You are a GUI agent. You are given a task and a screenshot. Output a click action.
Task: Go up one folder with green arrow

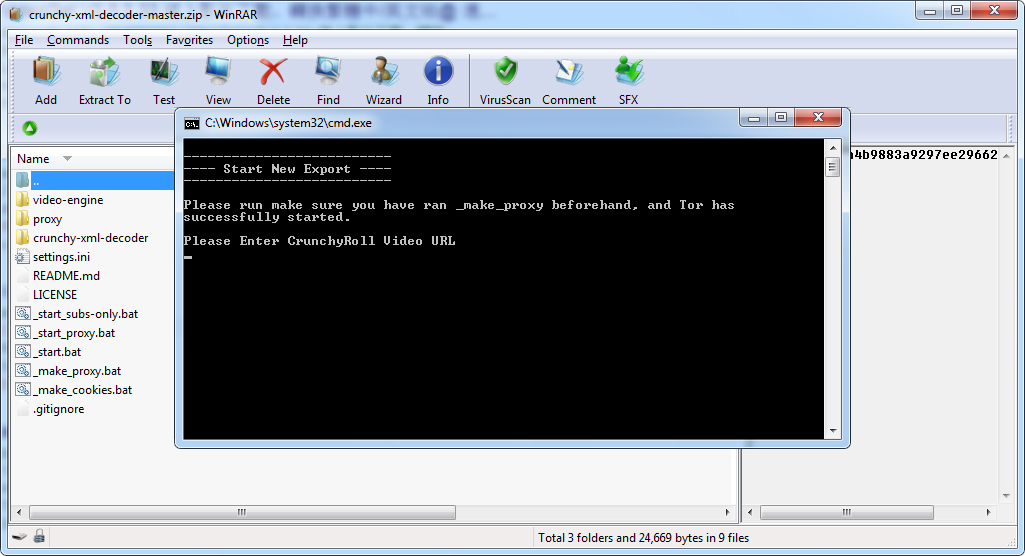click(29, 128)
